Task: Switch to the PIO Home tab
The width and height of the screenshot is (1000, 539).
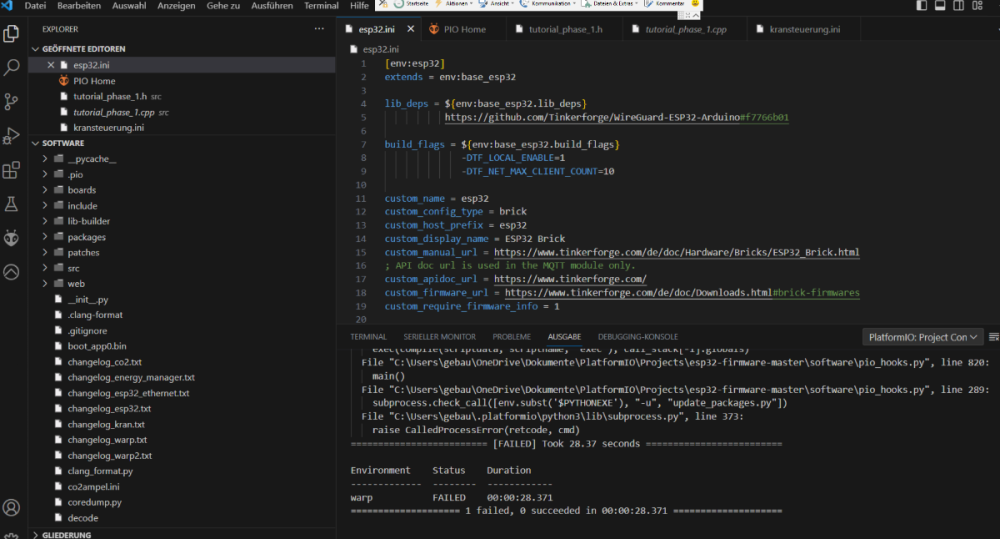Action: click(x=464, y=29)
